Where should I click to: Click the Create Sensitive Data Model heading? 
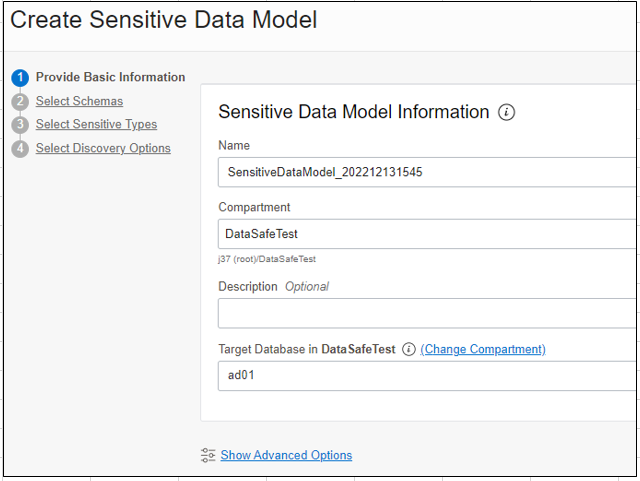pyautogui.click(x=163, y=20)
